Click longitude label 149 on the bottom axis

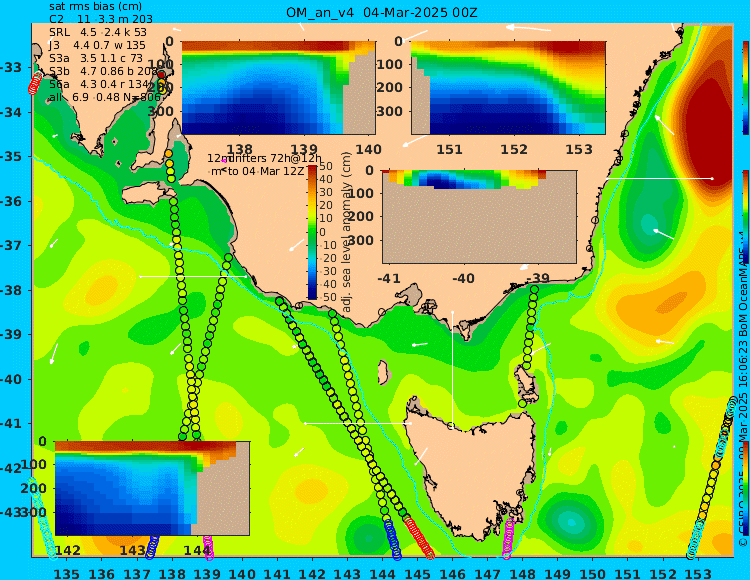(558, 573)
